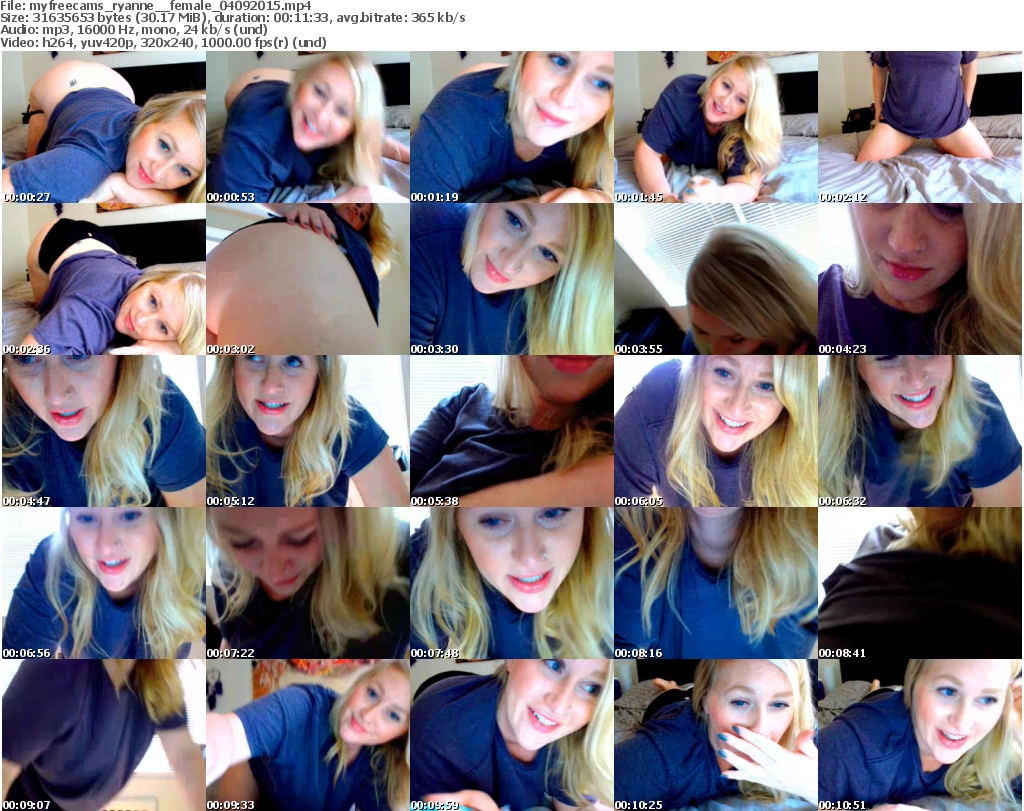Open the thumbnail stamped 00:05:38
Screen dimensions: 1024x811
pyautogui.click(x=512, y=432)
